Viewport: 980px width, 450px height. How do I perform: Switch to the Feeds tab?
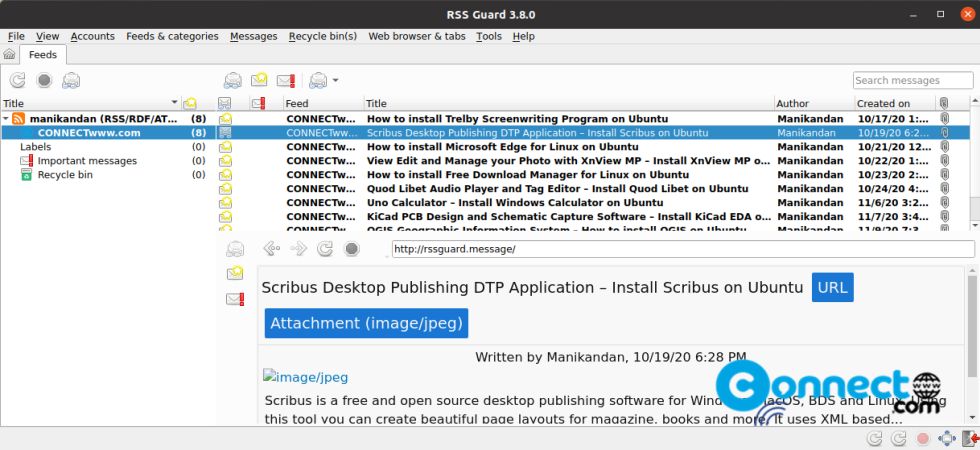(x=42, y=54)
